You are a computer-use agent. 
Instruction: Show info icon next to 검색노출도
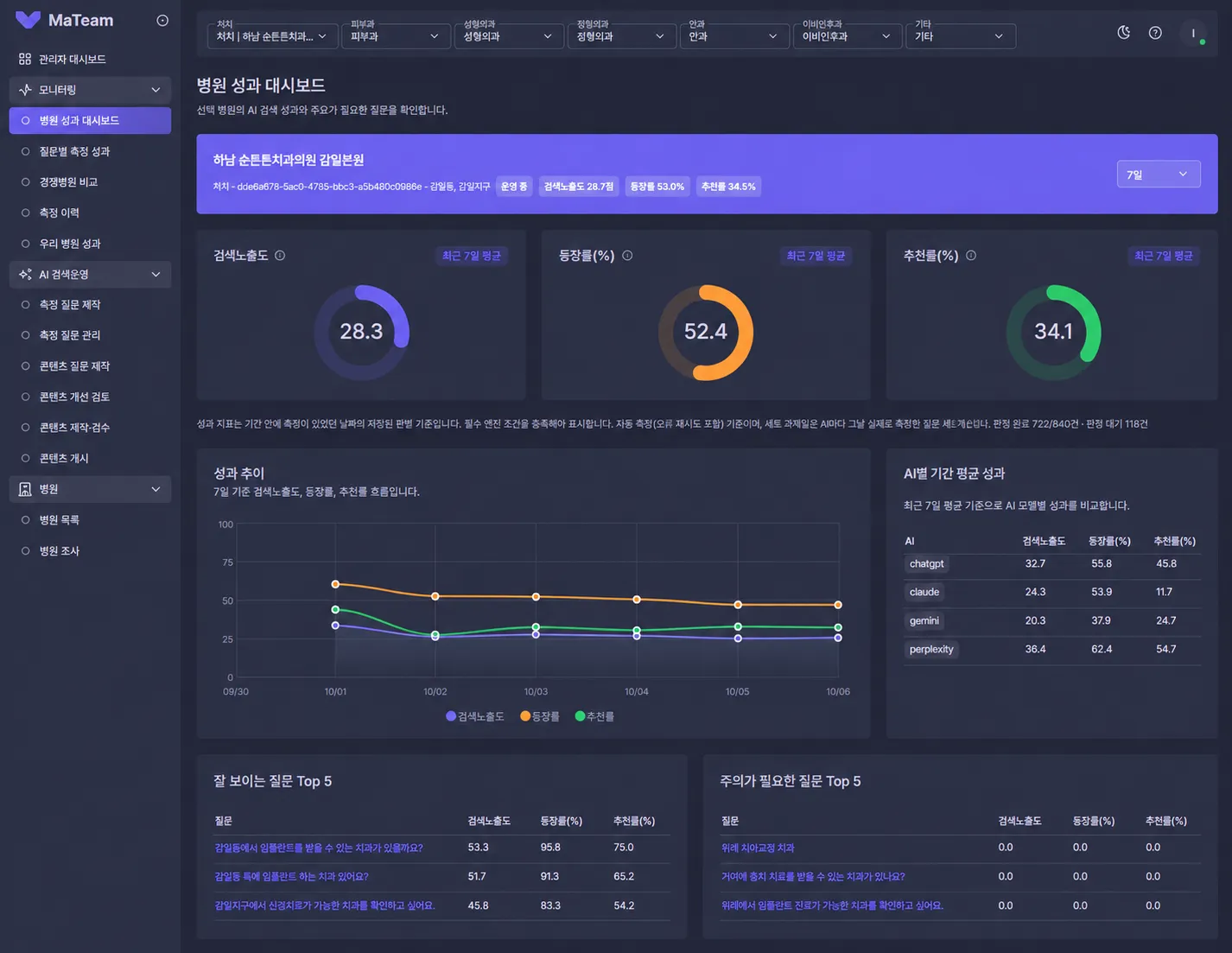click(x=280, y=256)
